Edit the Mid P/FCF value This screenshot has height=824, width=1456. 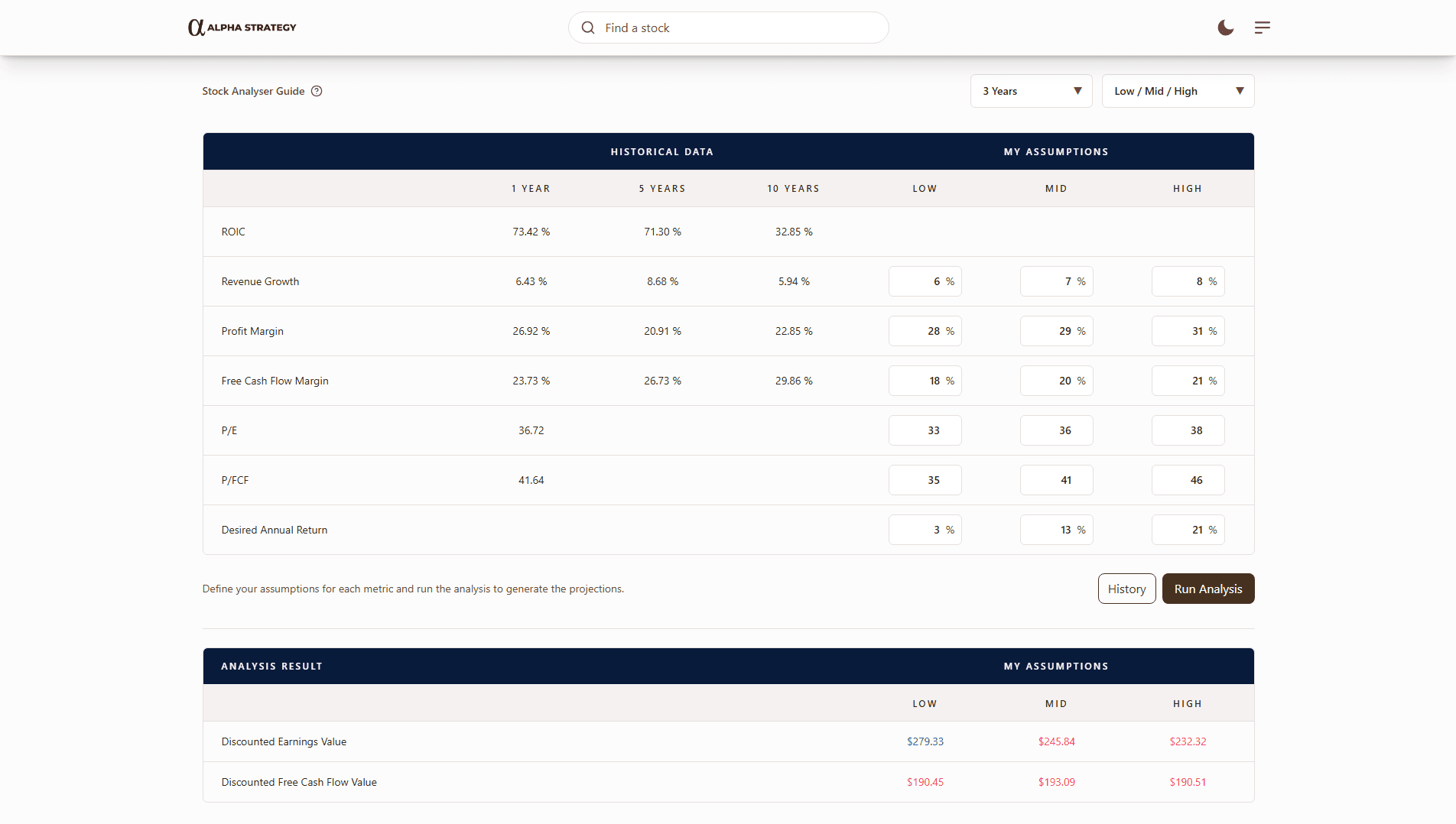pyautogui.click(x=1056, y=480)
